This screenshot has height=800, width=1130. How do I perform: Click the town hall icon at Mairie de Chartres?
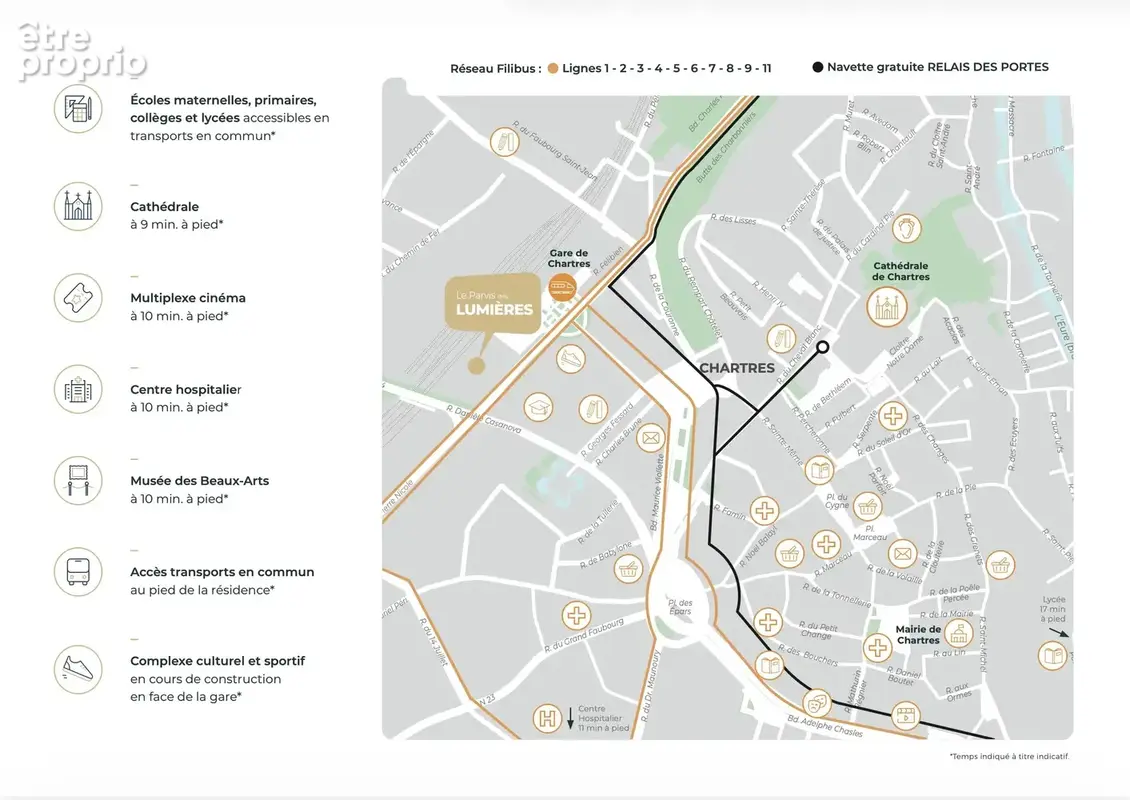[x=958, y=634]
